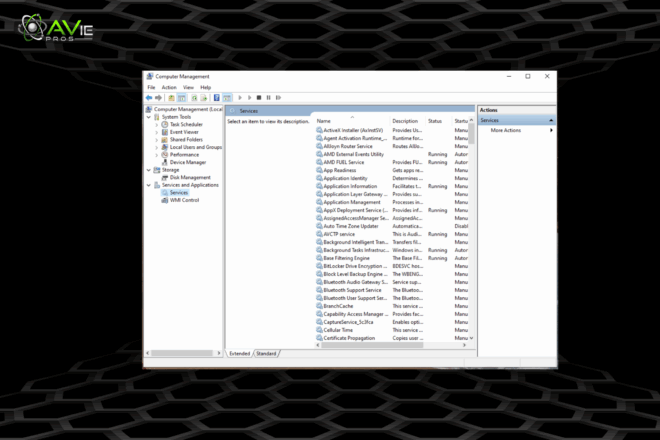Expand the Event Viewer node
The height and width of the screenshot is (440, 660).
tap(157, 132)
